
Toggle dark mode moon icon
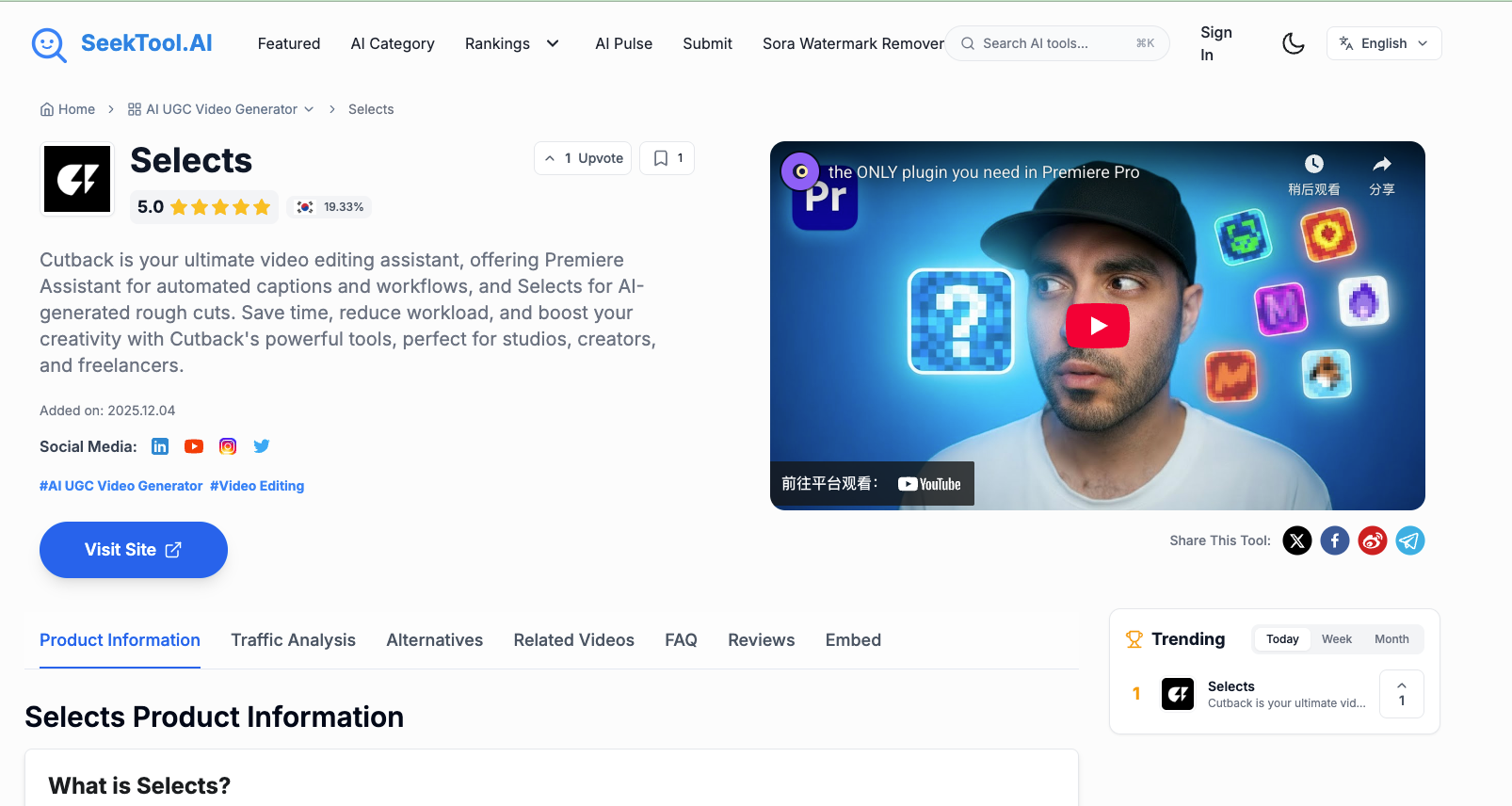click(1294, 43)
